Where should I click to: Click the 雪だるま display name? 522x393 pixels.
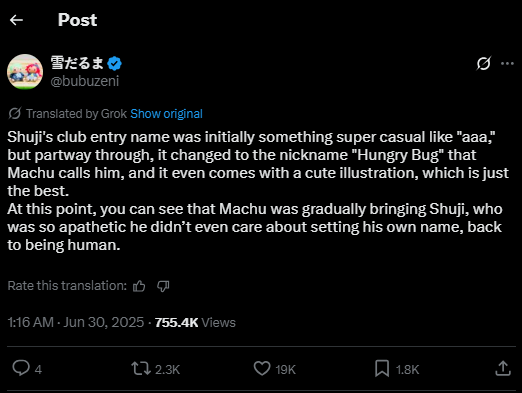click(x=77, y=63)
